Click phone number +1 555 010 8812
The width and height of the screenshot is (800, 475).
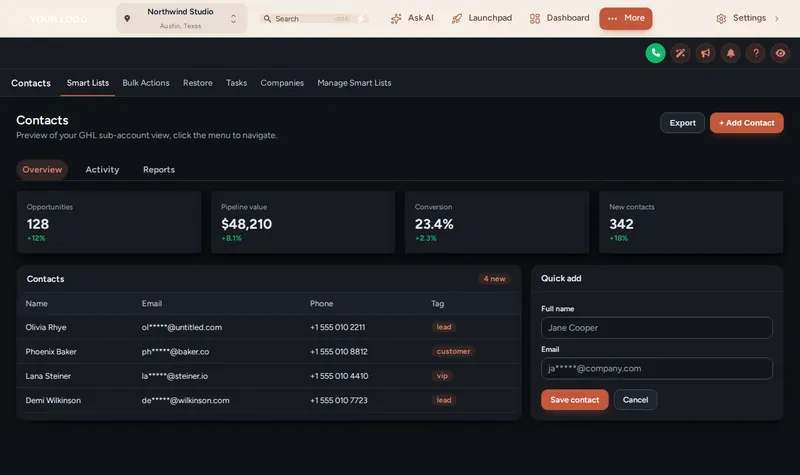(x=339, y=352)
